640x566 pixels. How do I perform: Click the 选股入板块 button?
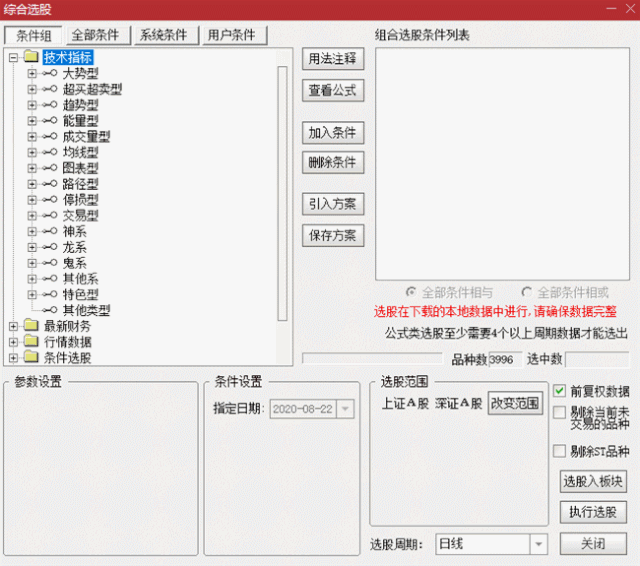(593, 482)
